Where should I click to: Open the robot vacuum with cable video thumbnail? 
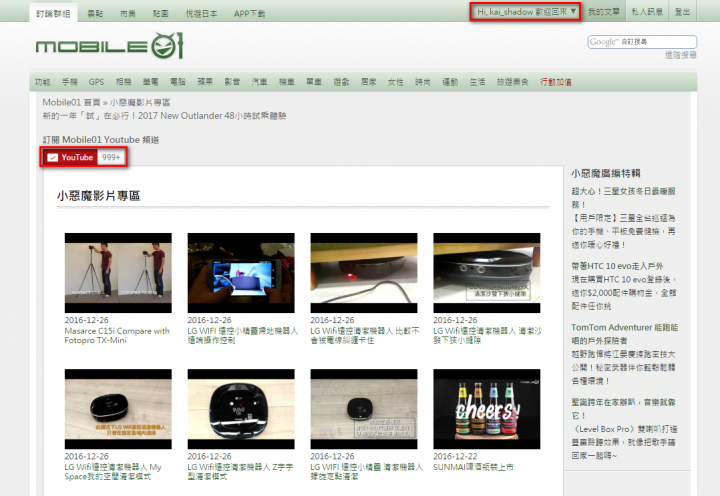(364, 273)
